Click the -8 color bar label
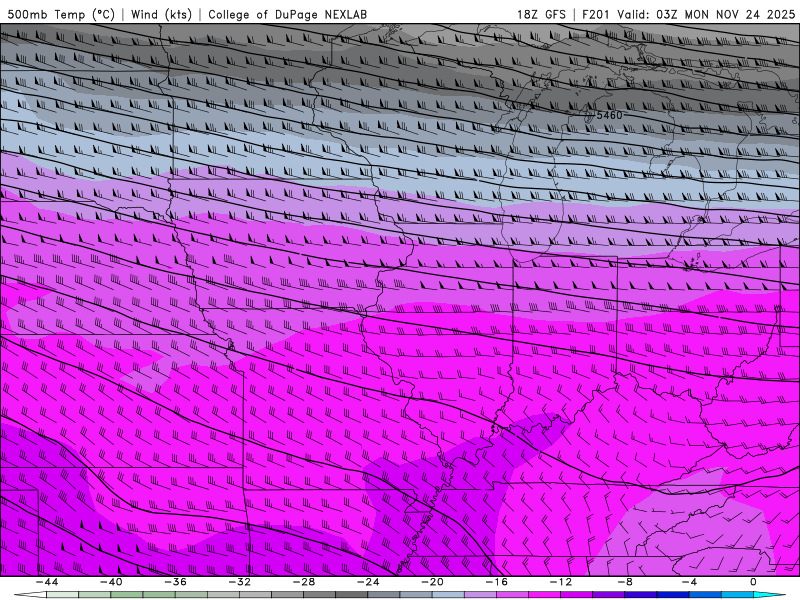 (x=625, y=582)
